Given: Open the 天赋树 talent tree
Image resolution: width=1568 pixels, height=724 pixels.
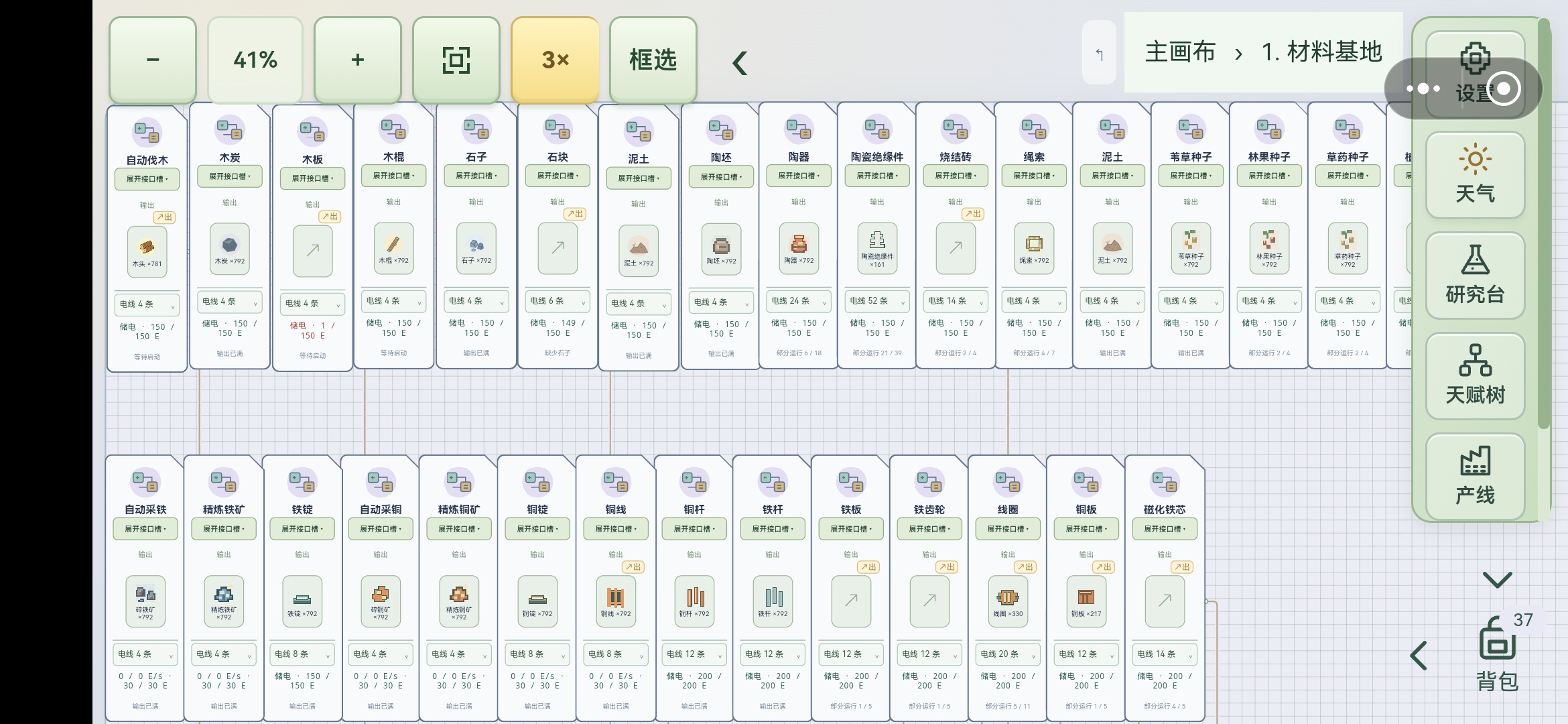Looking at the screenshot, I should 1475,375.
